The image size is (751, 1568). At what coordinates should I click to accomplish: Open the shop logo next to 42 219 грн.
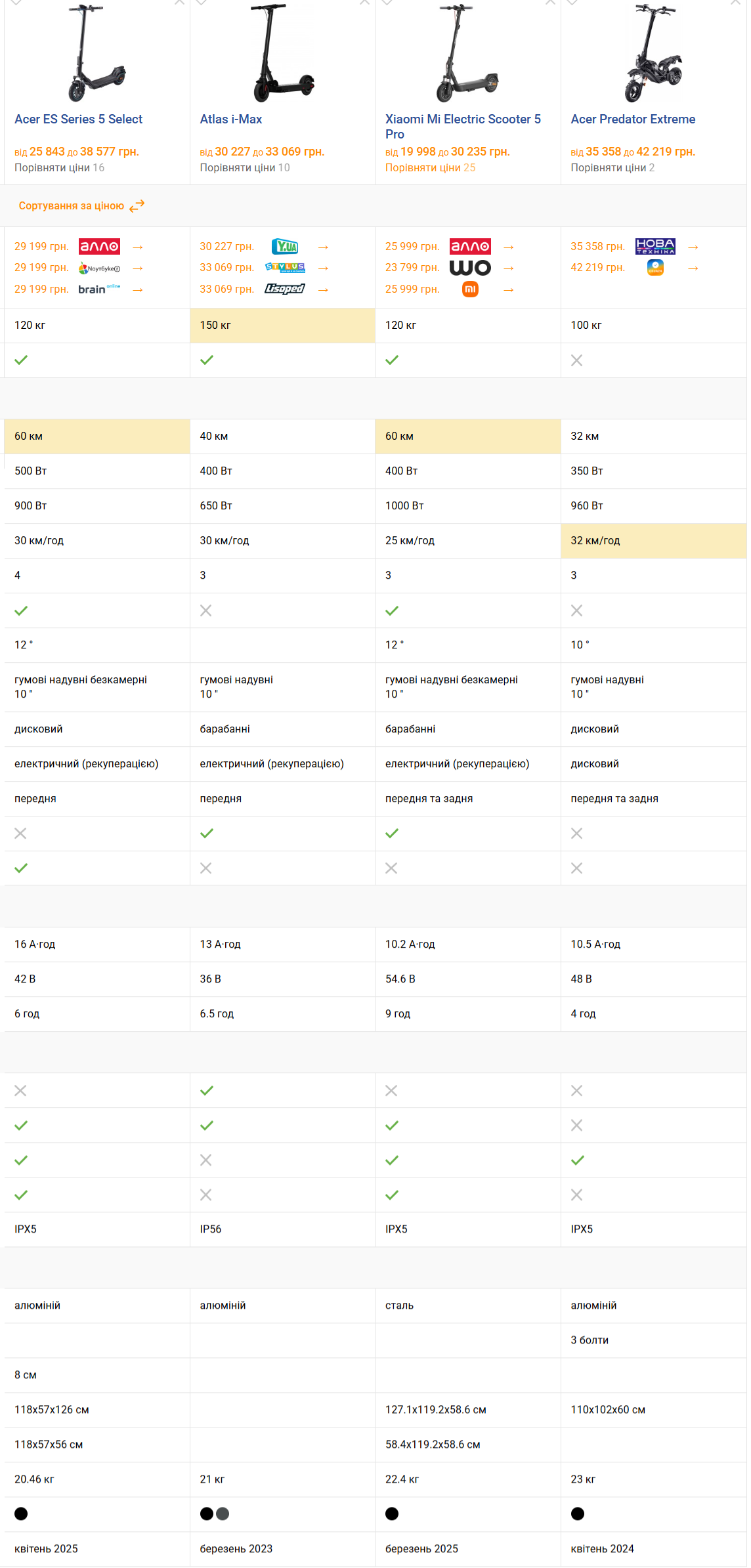pyautogui.click(x=655, y=268)
